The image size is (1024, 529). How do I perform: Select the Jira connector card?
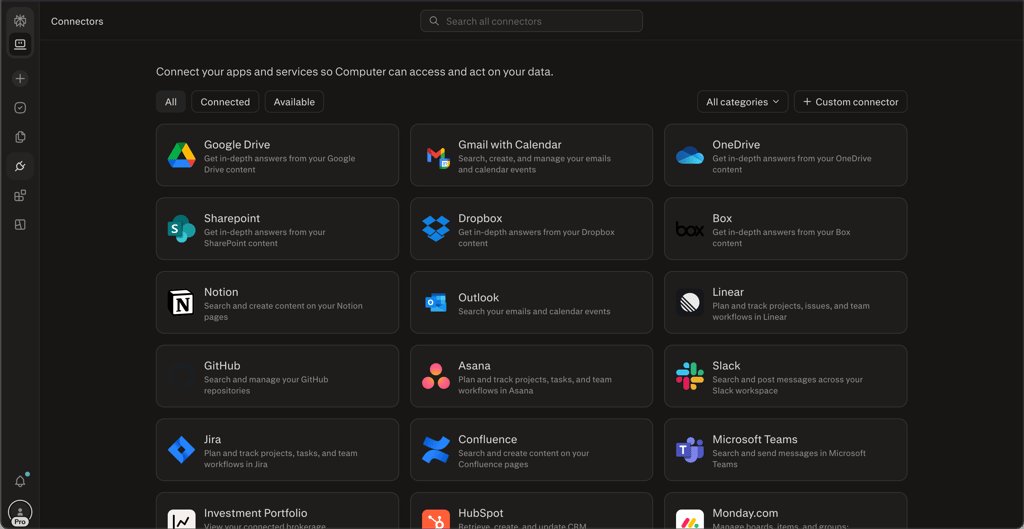pyautogui.click(x=278, y=450)
